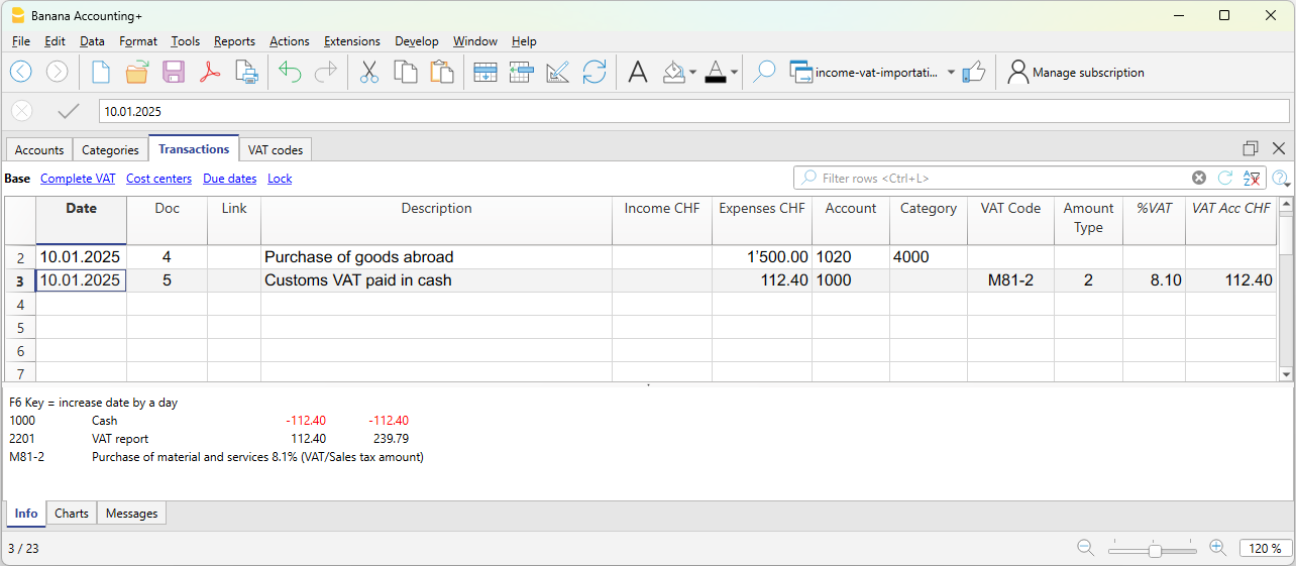Zoom out with the minus magnifier
The image size is (1296, 566).
[x=1085, y=548]
